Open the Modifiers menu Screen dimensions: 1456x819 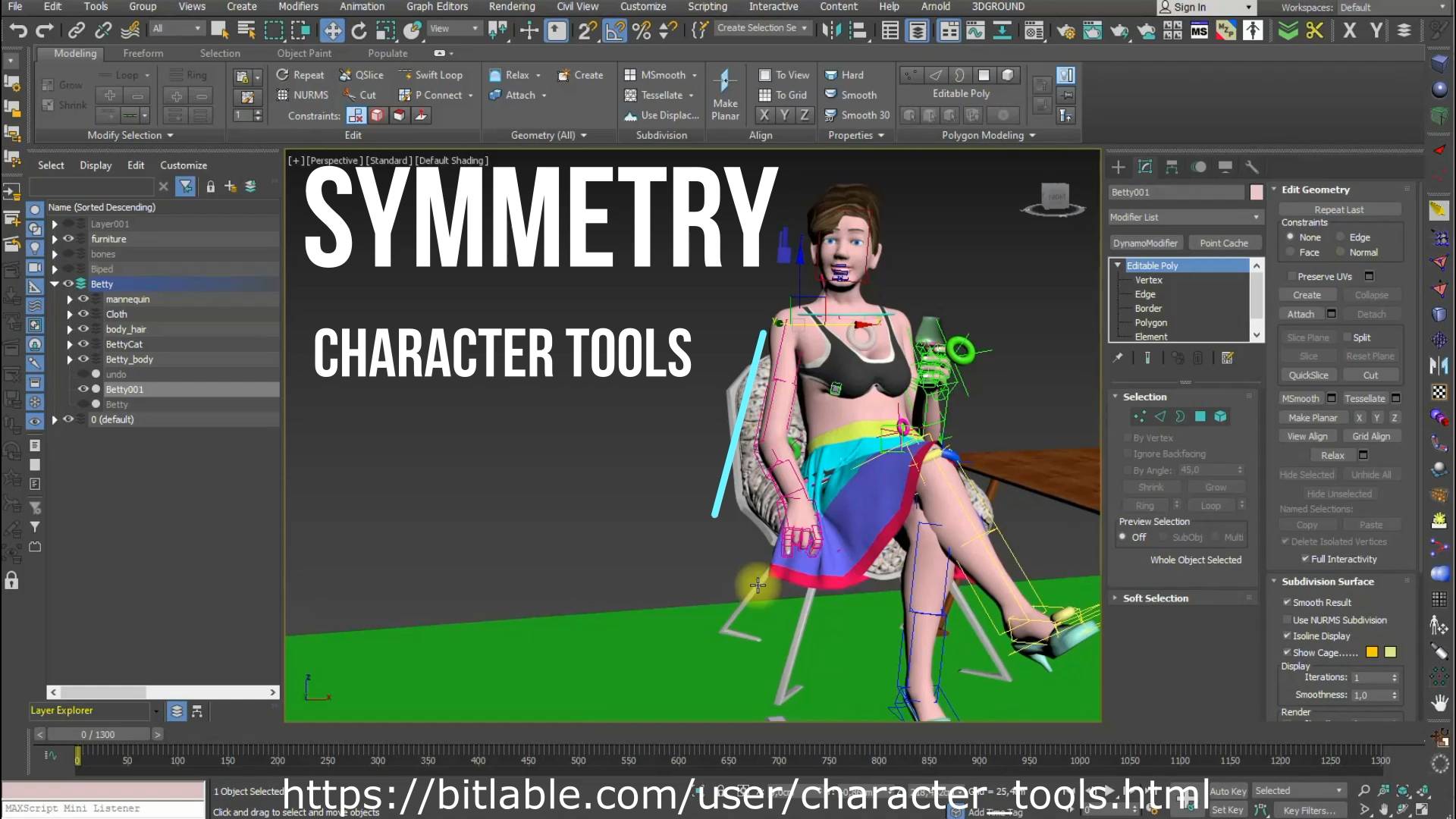click(298, 6)
